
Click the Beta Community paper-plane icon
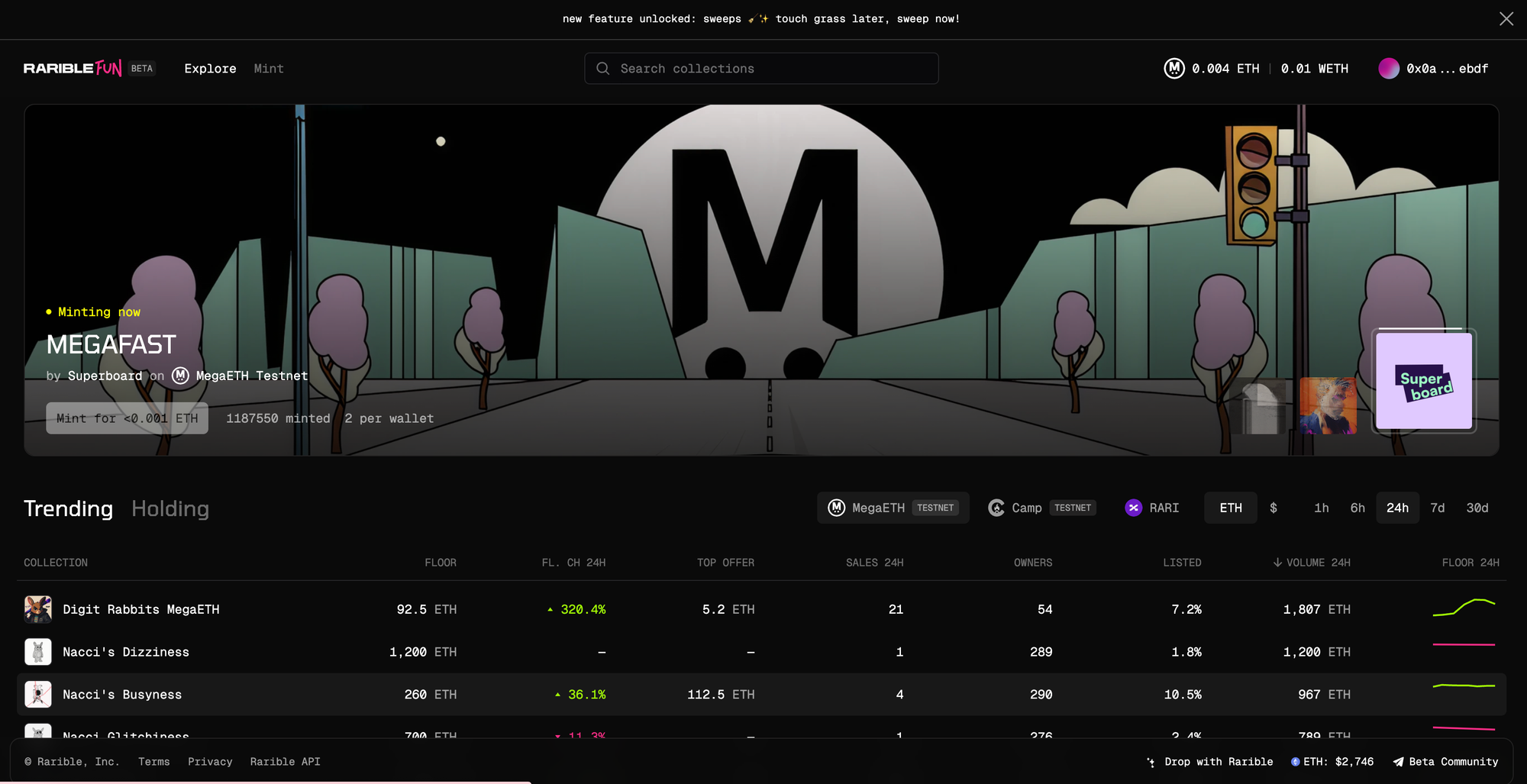[1398, 762]
